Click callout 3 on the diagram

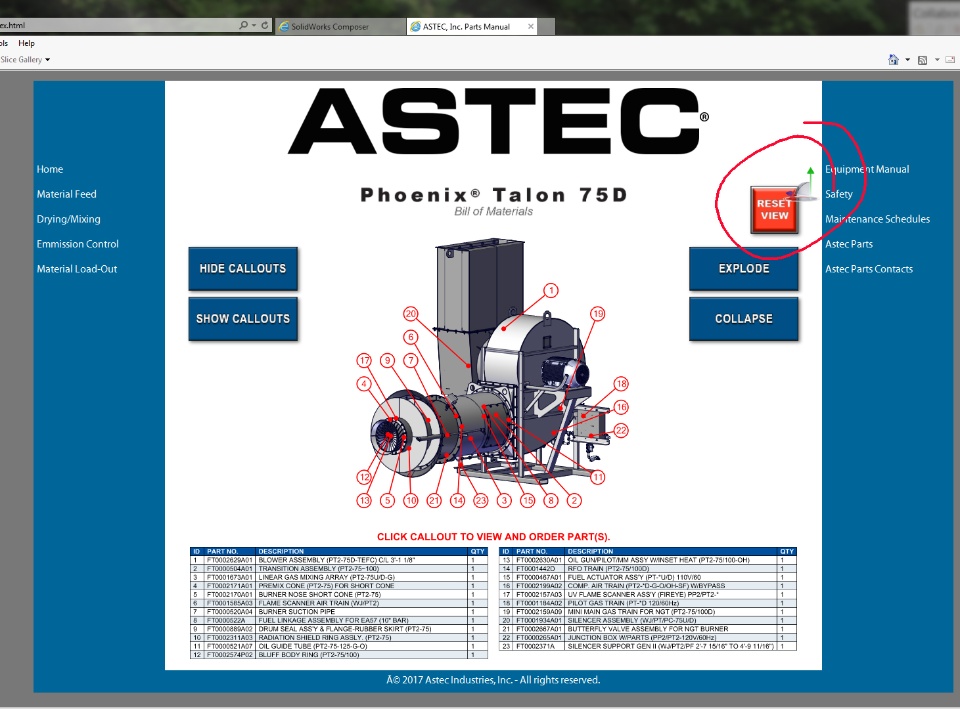[x=504, y=500]
